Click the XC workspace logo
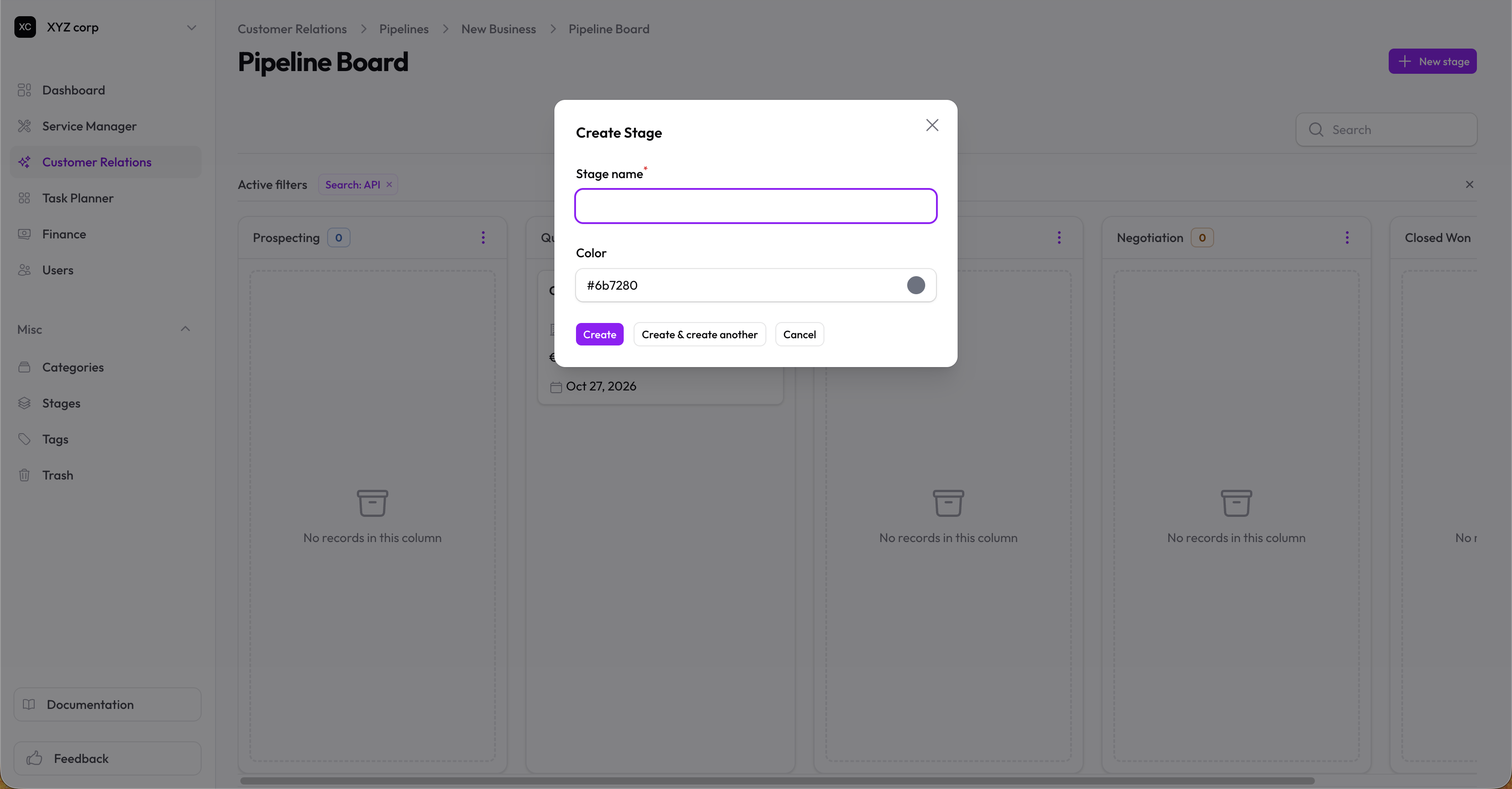Viewport: 1512px width, 789px height. click(x=25, y=27)
